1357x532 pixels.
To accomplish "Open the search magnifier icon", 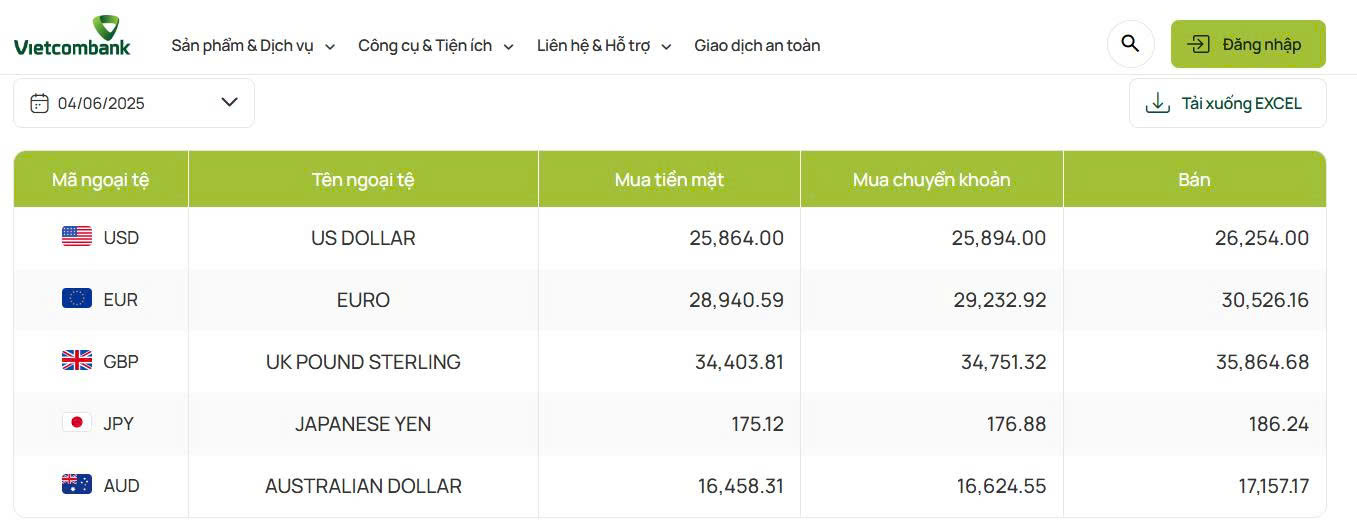I will click(x=1130, y=44).
